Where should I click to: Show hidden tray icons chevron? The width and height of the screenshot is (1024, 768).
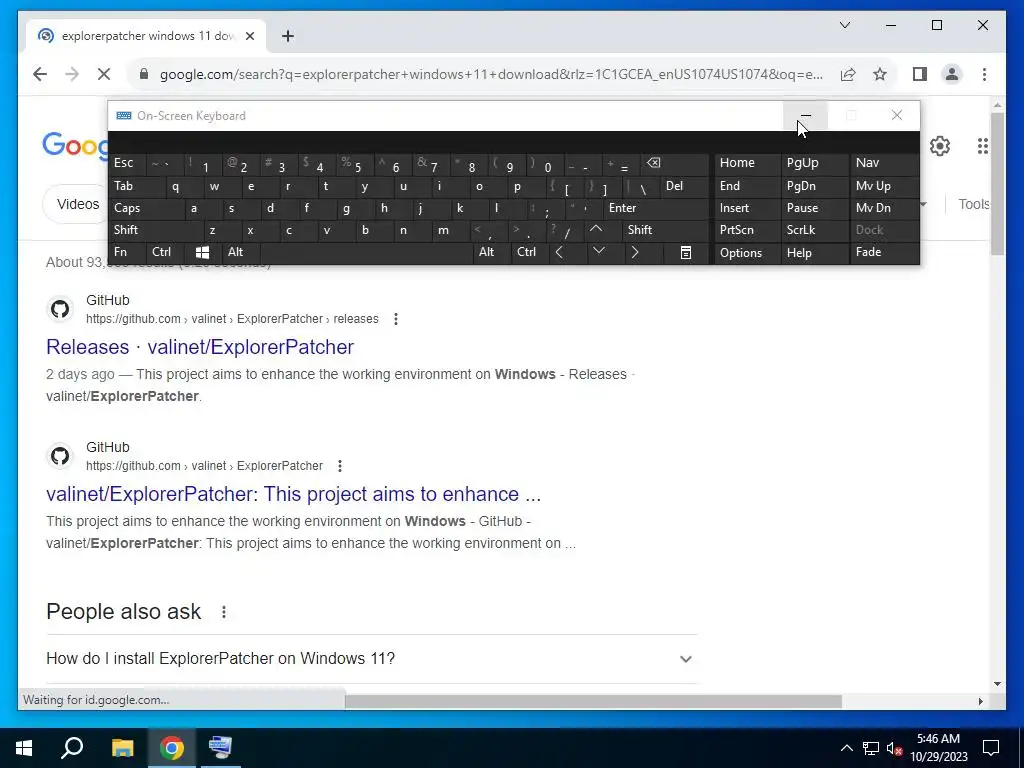pyautogui.click(x=846, y=748)
